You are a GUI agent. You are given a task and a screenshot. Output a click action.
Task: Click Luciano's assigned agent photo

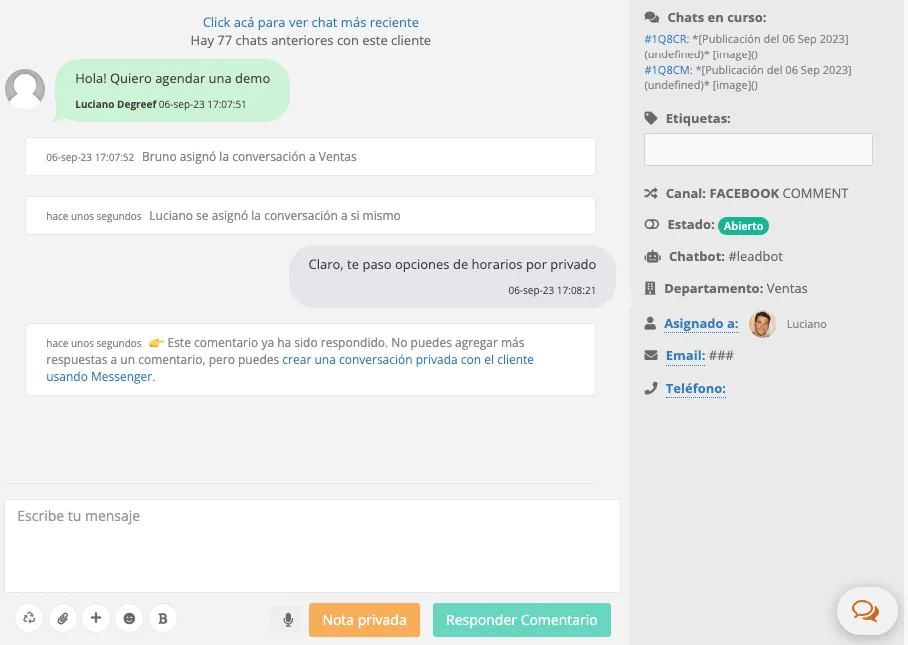[x=762, y=324]
